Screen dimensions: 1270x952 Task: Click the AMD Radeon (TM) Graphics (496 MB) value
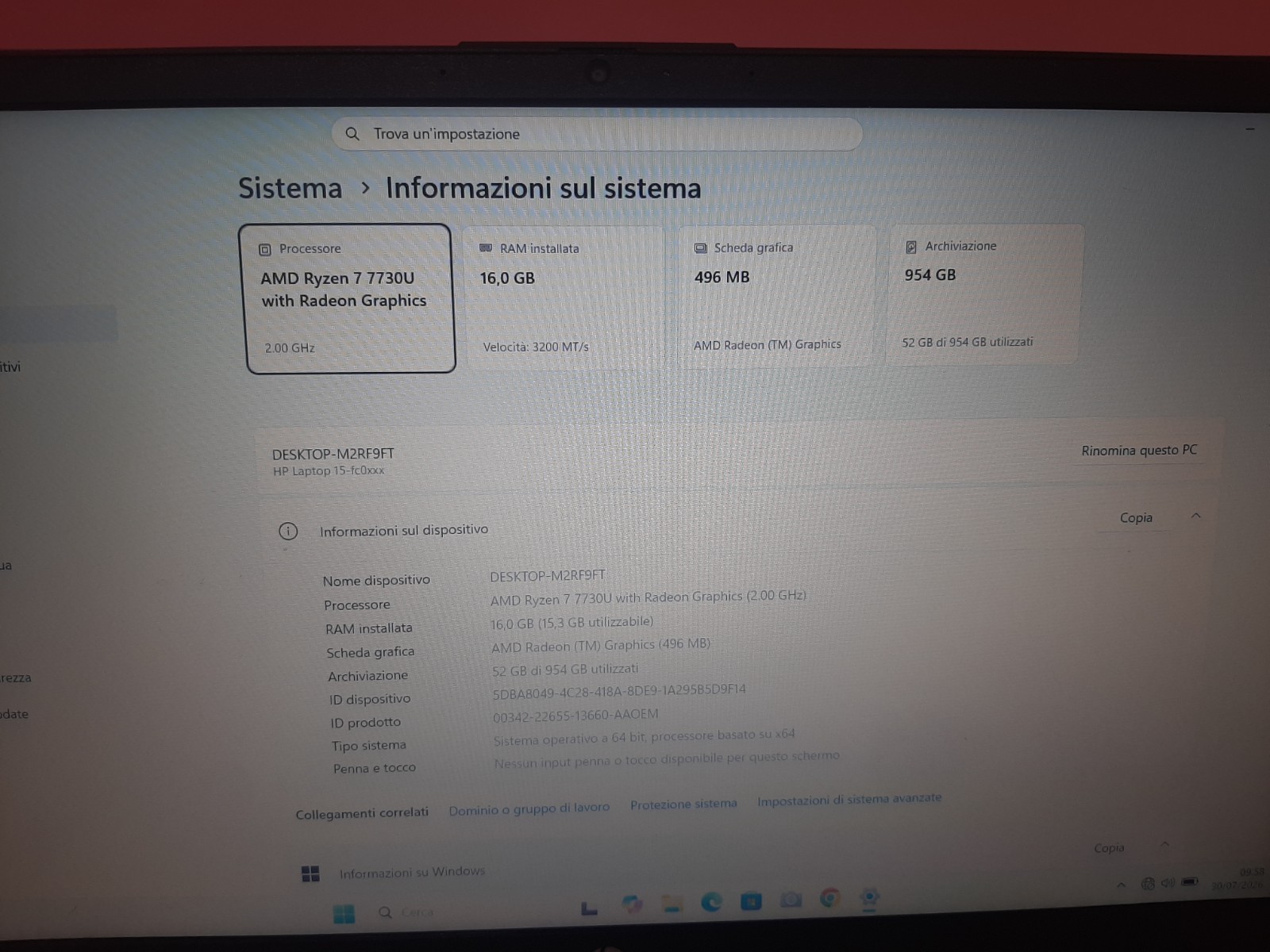pos(601,645)
